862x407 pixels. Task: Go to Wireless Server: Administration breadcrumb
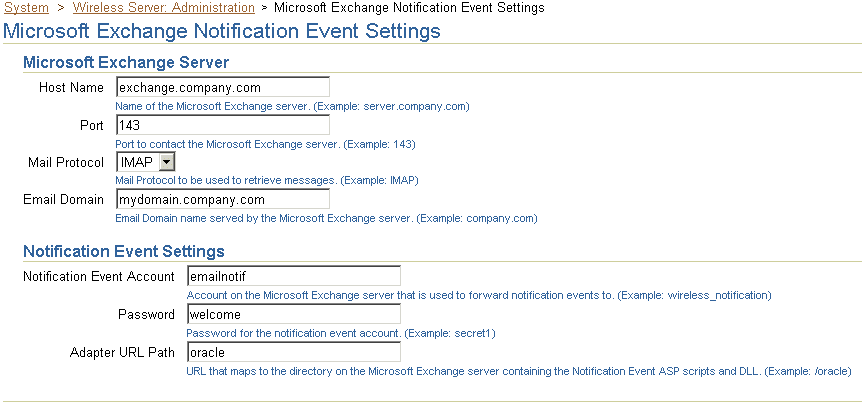pos(163,8)
